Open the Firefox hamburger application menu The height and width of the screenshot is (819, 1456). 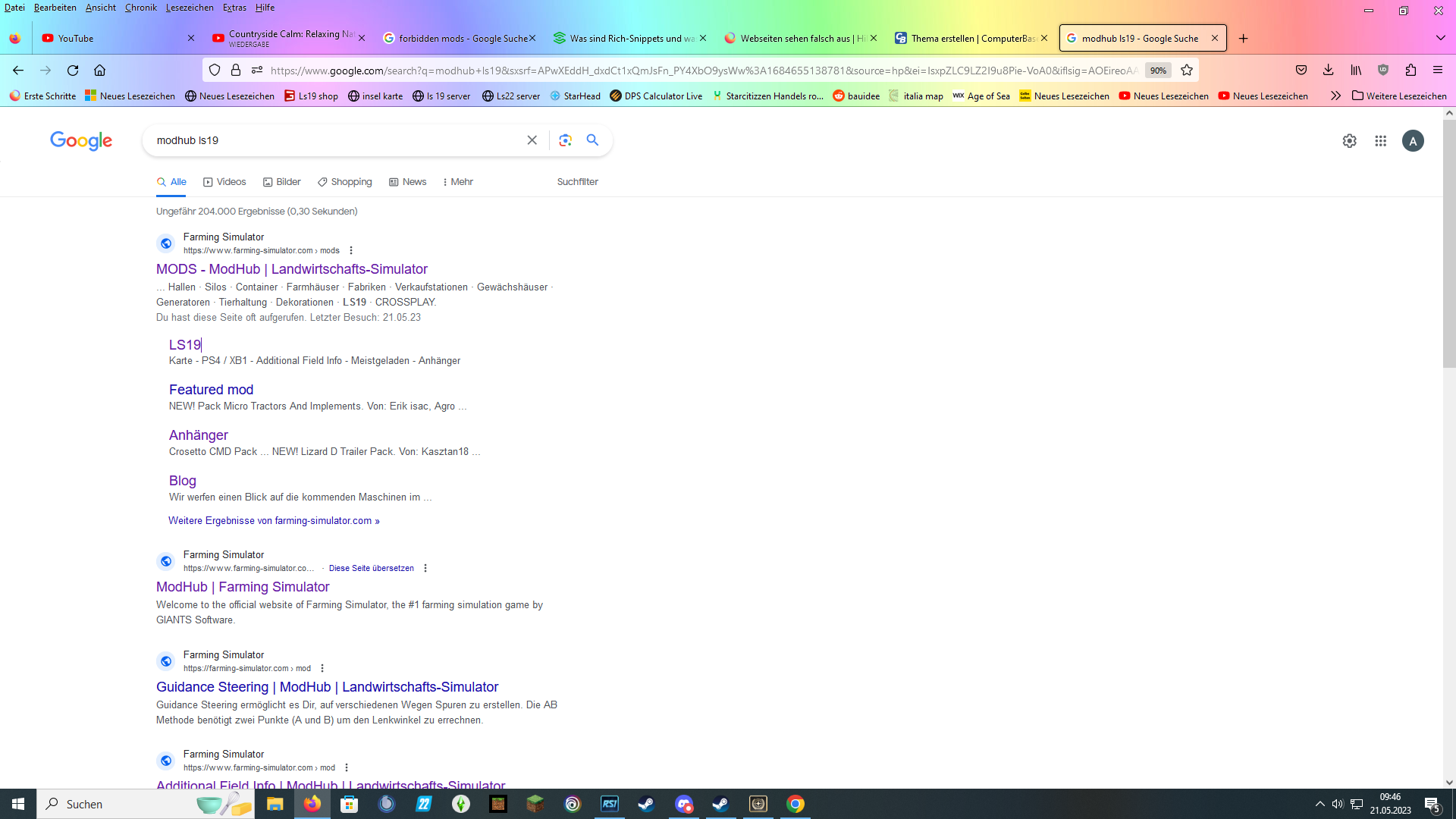pos(1438,70)
